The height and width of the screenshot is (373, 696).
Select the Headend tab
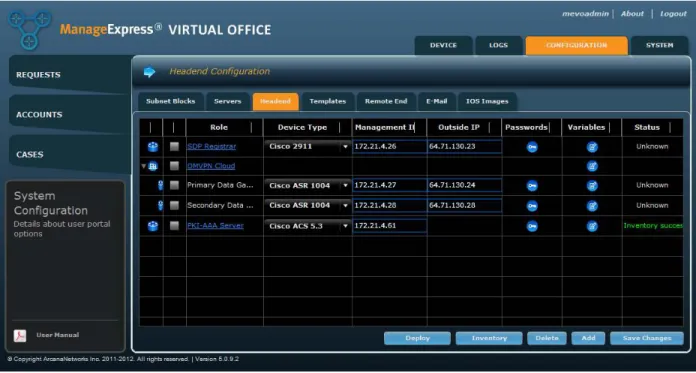[275, 102]
